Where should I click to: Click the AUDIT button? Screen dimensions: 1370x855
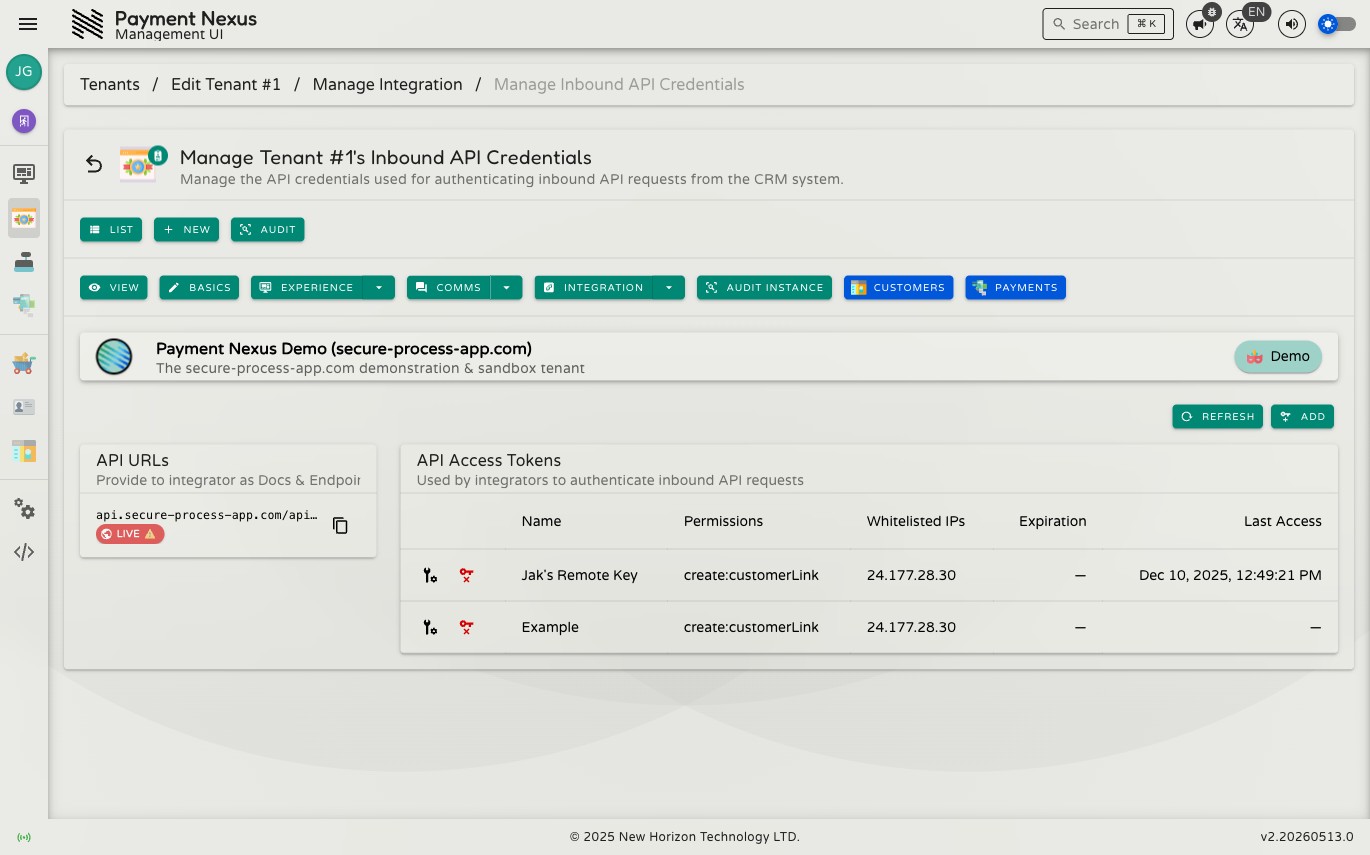point(267,229)
